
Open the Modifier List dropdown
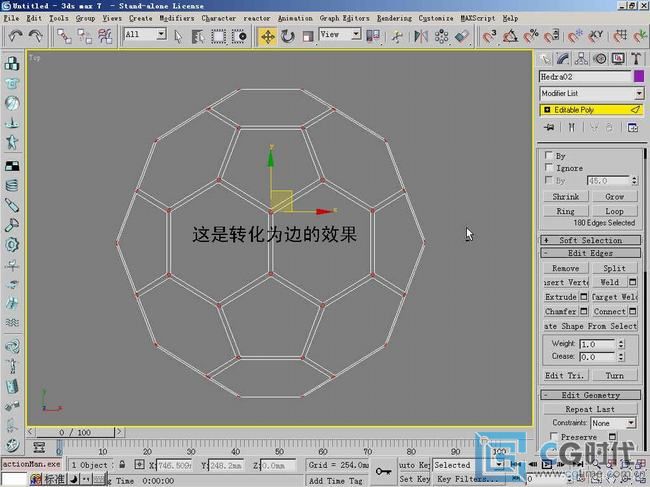[592, 93]
